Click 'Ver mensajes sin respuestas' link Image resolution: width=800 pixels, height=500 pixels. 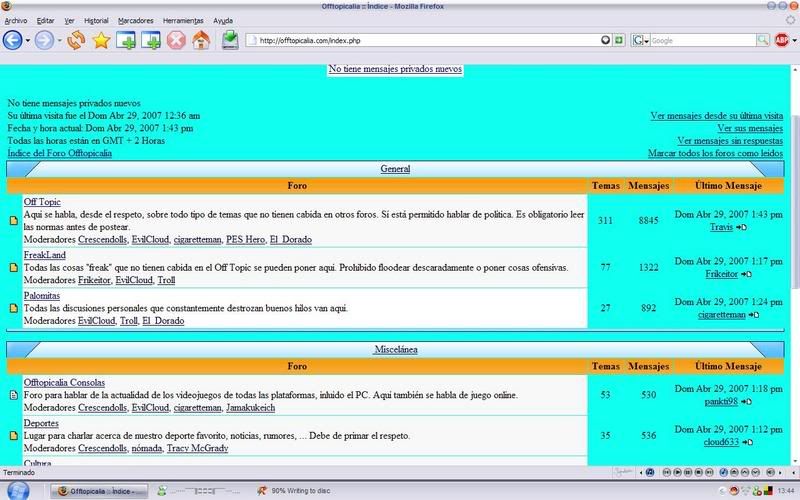click(x=729, y=141)
